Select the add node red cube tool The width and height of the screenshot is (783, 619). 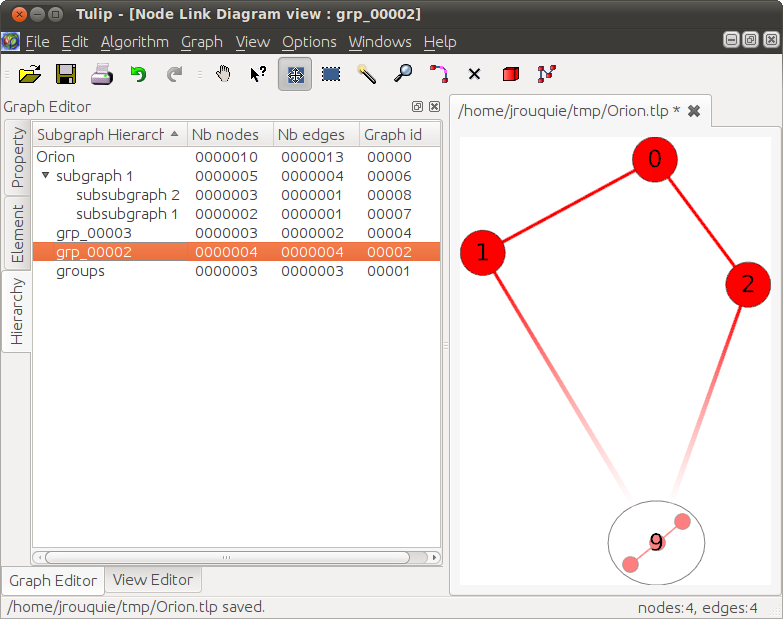click(x=511, y=74)
